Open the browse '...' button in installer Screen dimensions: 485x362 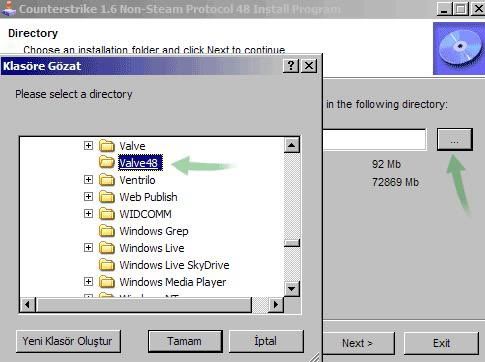tap(455, 140)
